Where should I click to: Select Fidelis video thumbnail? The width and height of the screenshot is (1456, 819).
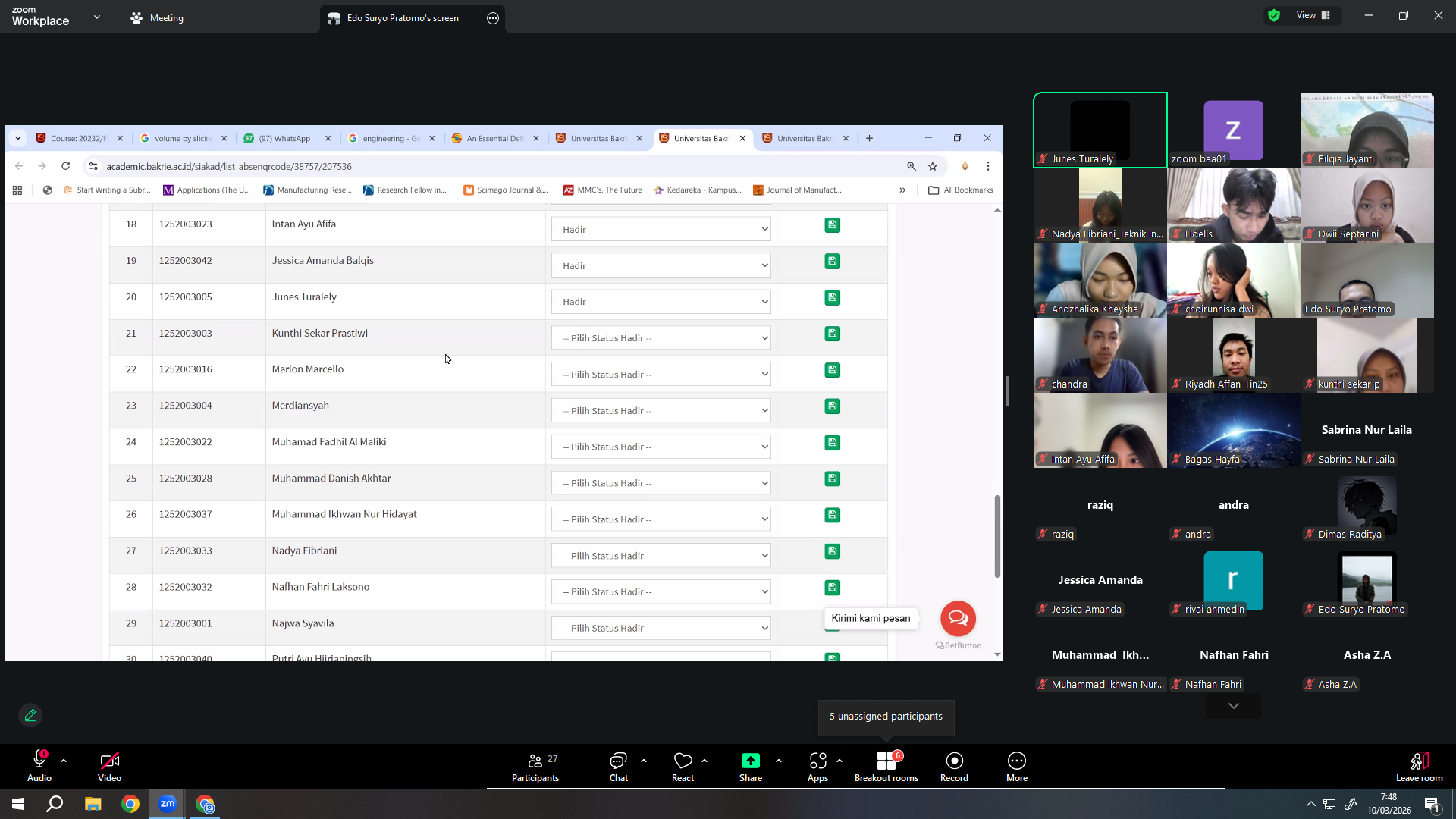[1234, 205]
